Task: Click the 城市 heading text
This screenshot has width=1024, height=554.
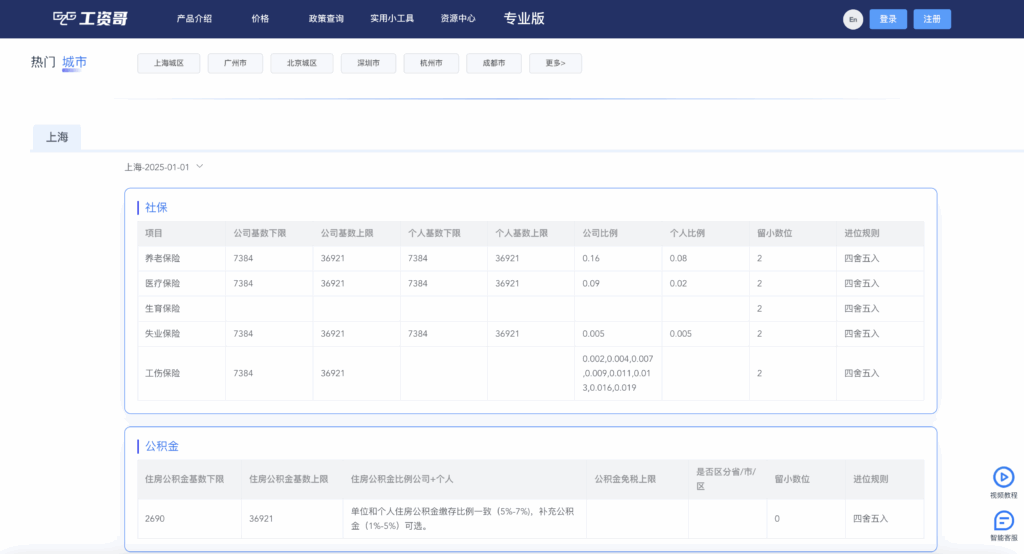Action: [74, 62]
